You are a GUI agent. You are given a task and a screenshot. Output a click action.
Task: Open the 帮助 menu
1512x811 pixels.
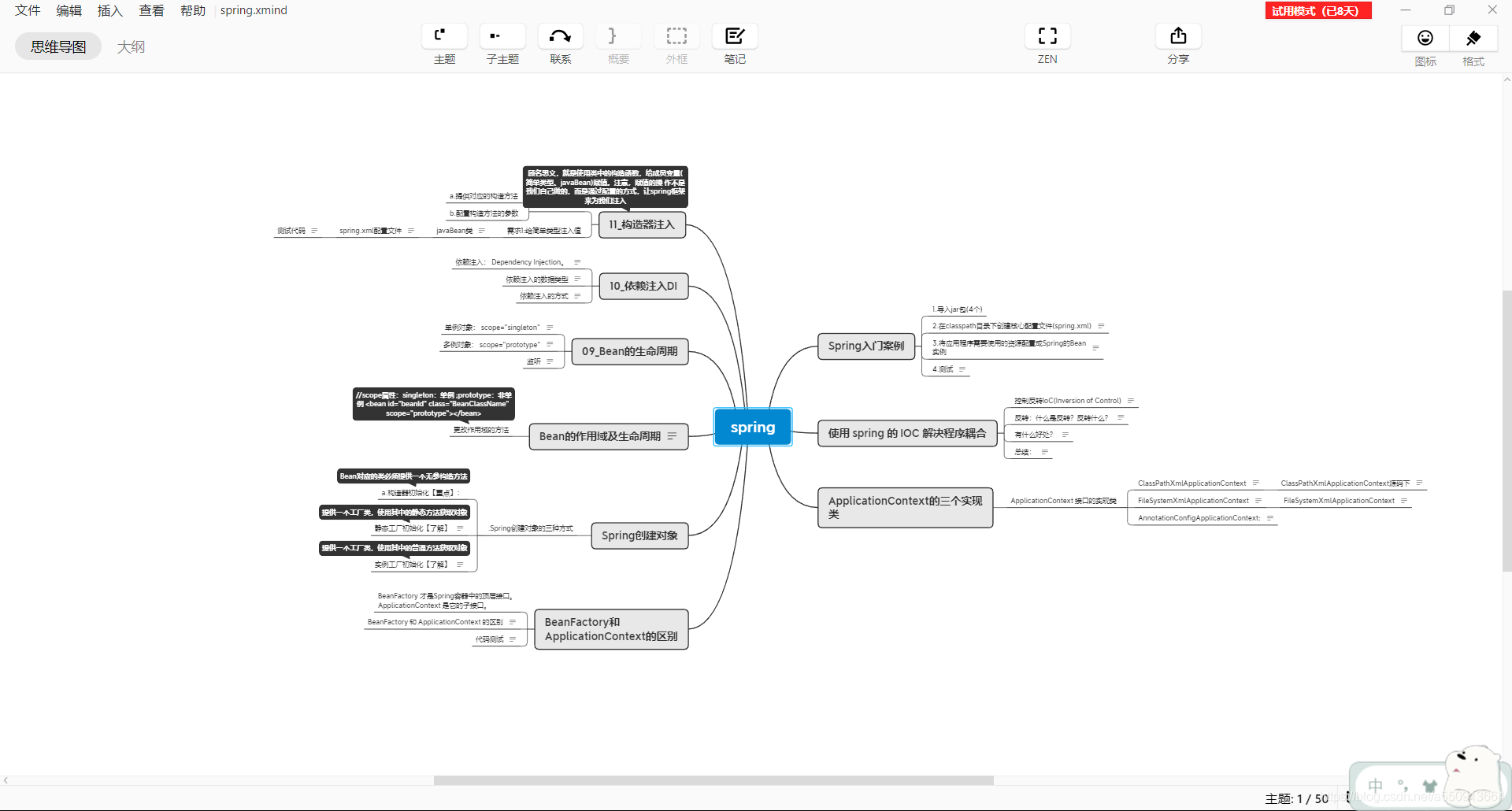tap(193, 10)
